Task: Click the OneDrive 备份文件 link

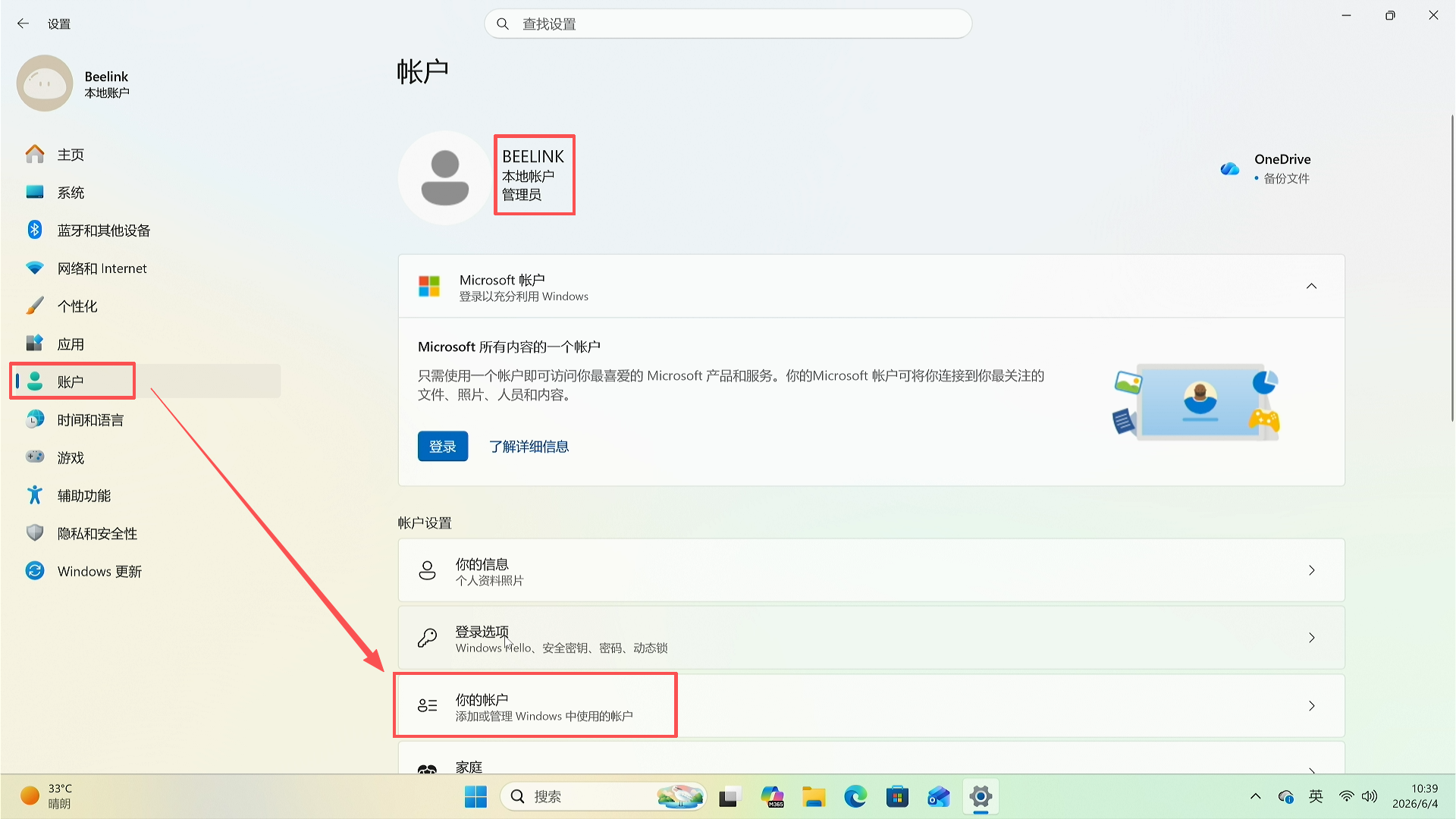Action: [x=1286, y=178]
